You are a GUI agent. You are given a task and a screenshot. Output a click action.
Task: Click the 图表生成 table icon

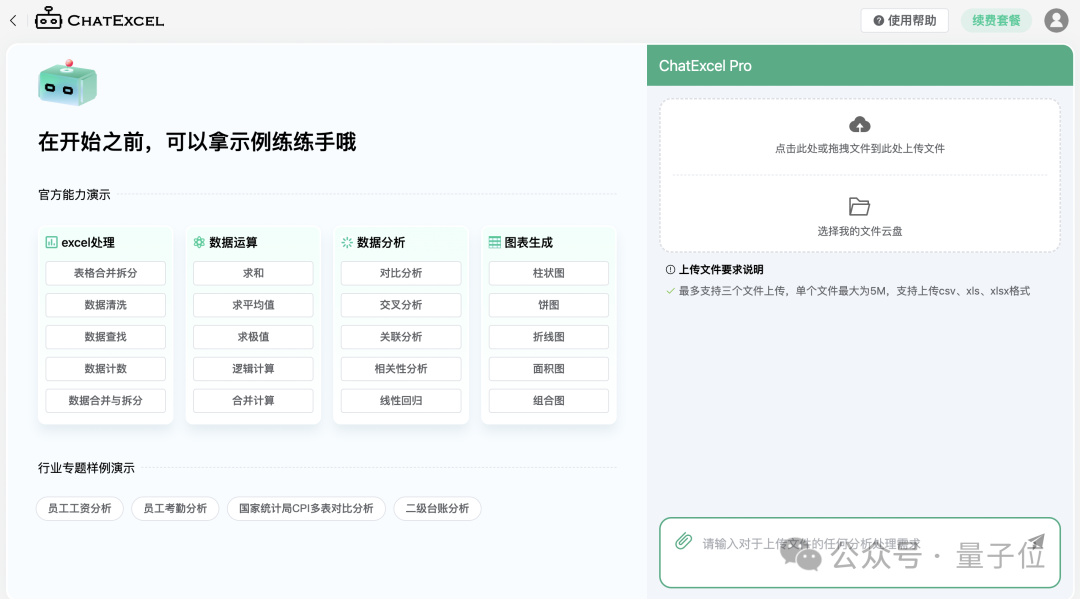[495, 242]
